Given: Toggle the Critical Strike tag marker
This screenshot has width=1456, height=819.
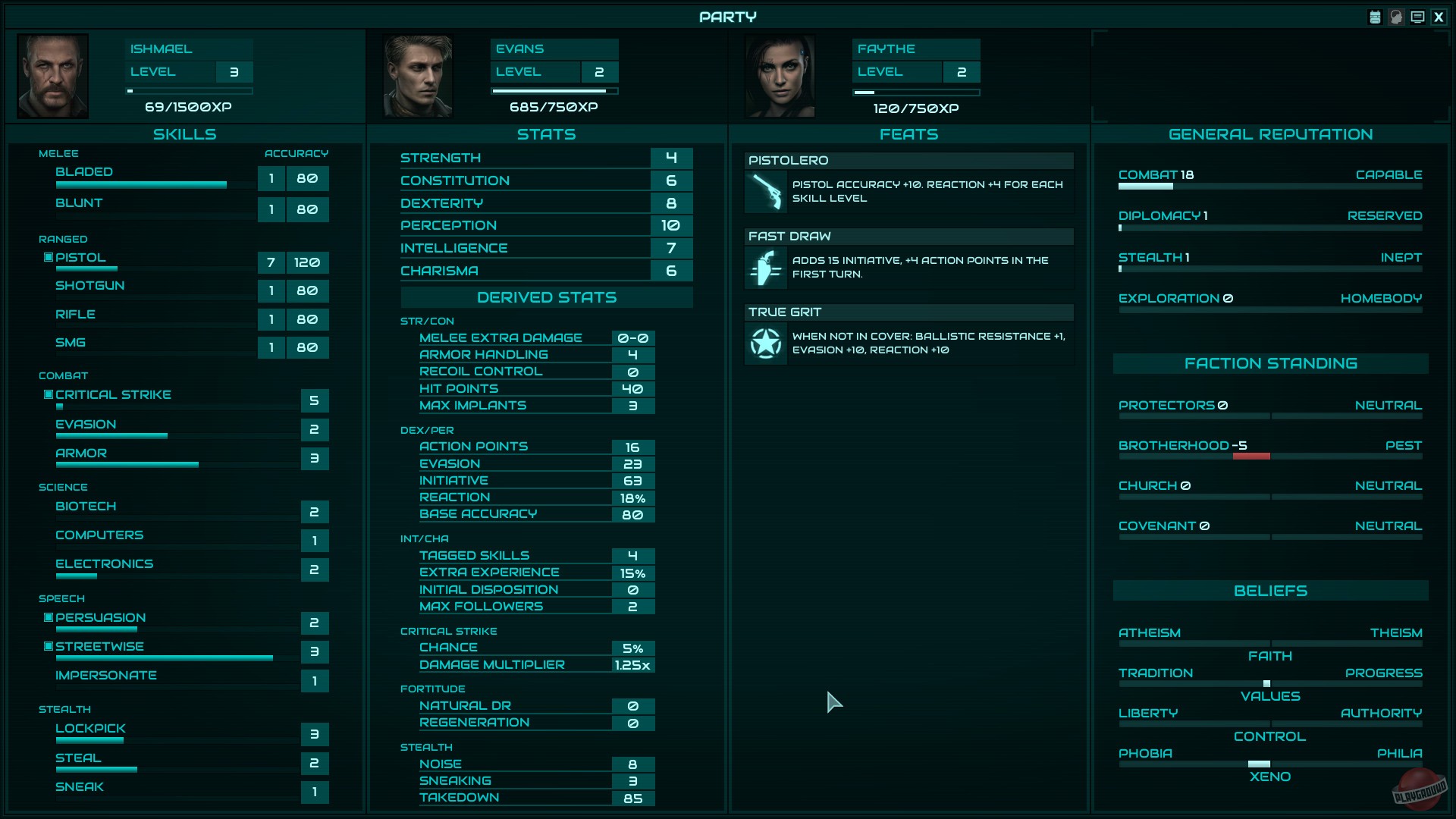Looking at the screenshot, I should (x=49, y=394).
